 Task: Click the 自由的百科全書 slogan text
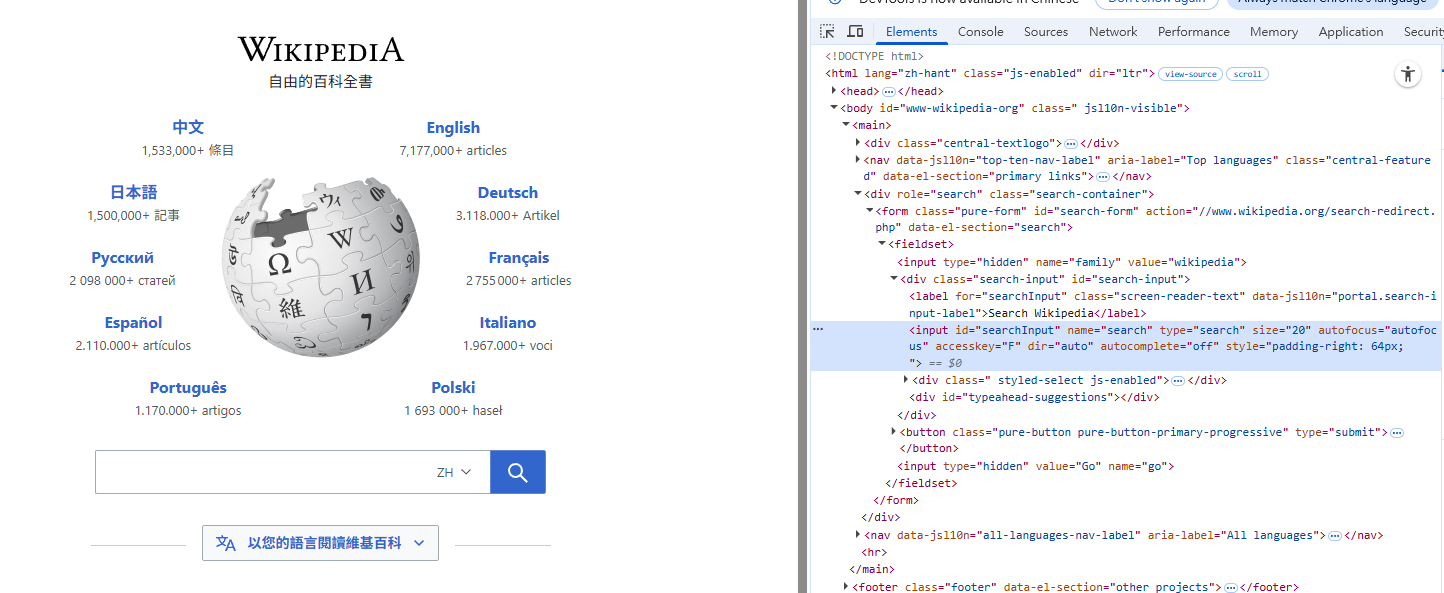click(x=321, y=82)
